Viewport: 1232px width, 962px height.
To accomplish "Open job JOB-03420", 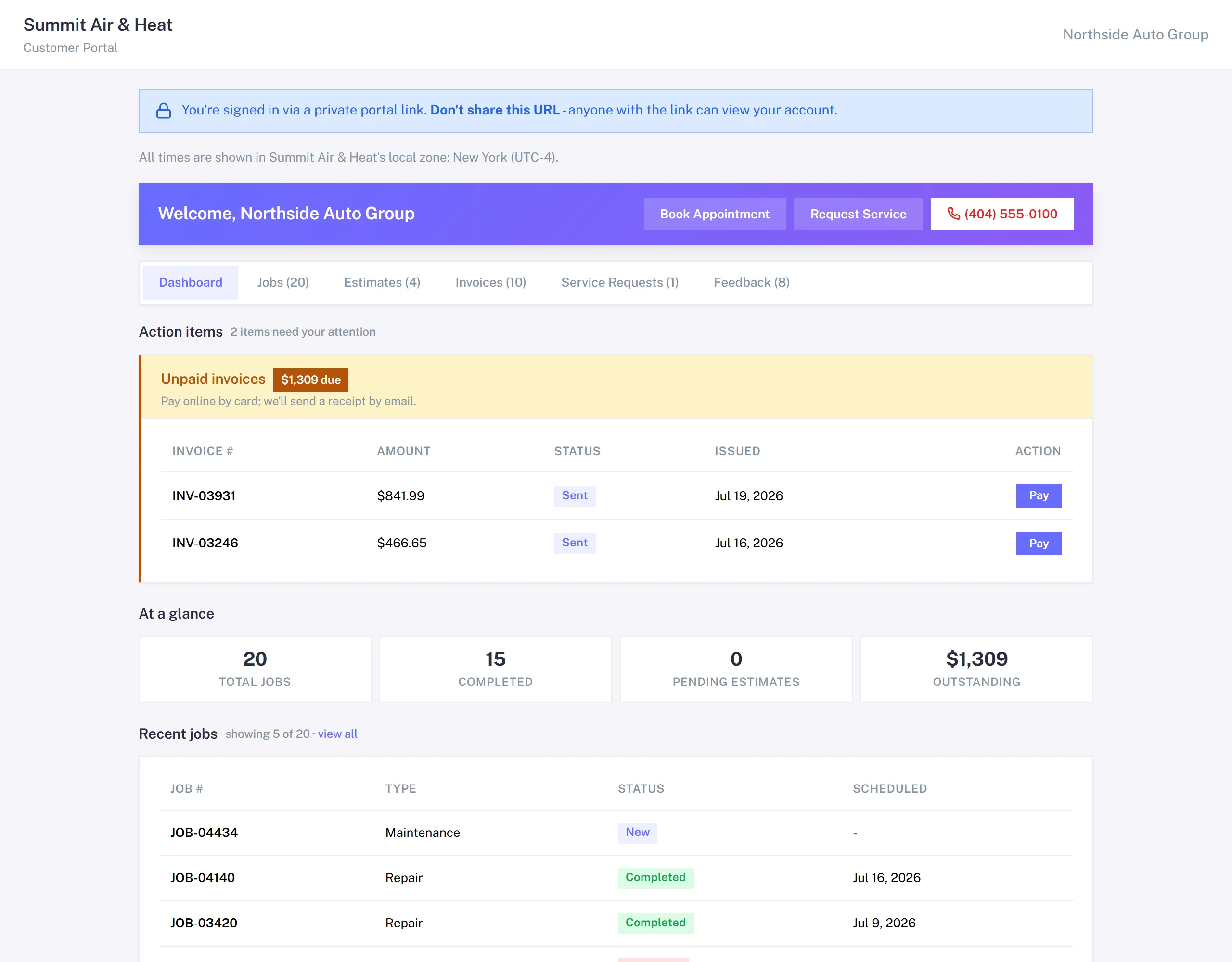I will tap(204, 923).
